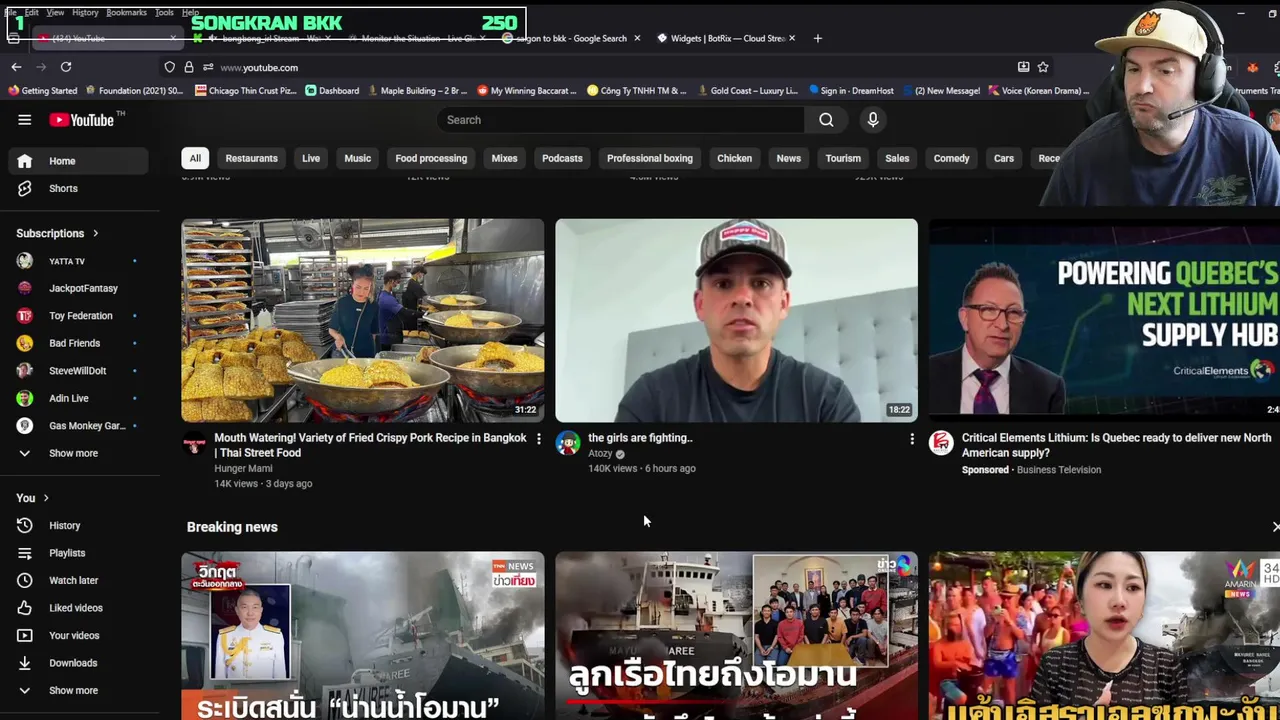Click the site security padlock icon
The height and width of the screenshot is (720, 1280).
tap(188, 67)
